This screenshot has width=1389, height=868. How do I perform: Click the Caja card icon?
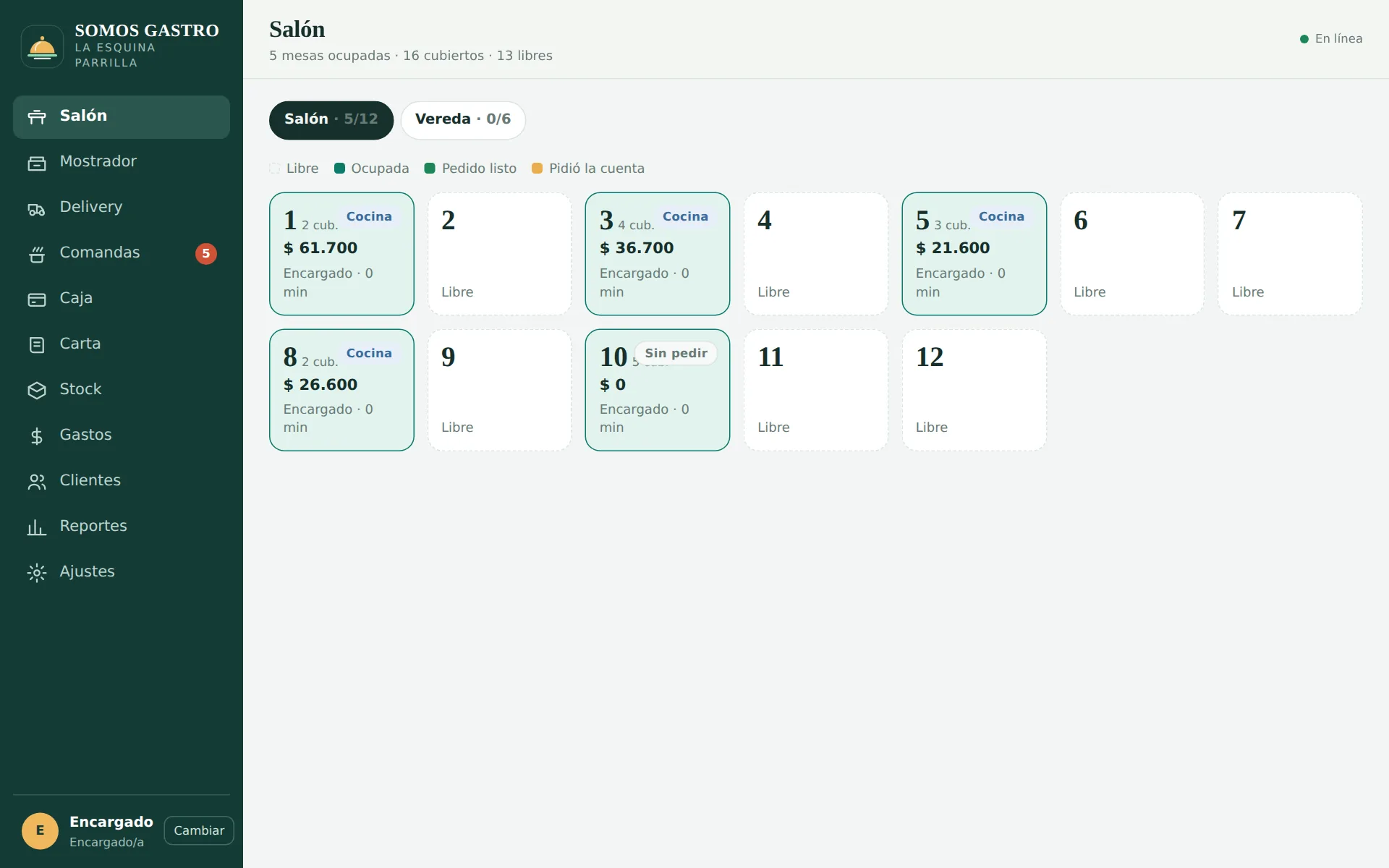coord(37,300)
